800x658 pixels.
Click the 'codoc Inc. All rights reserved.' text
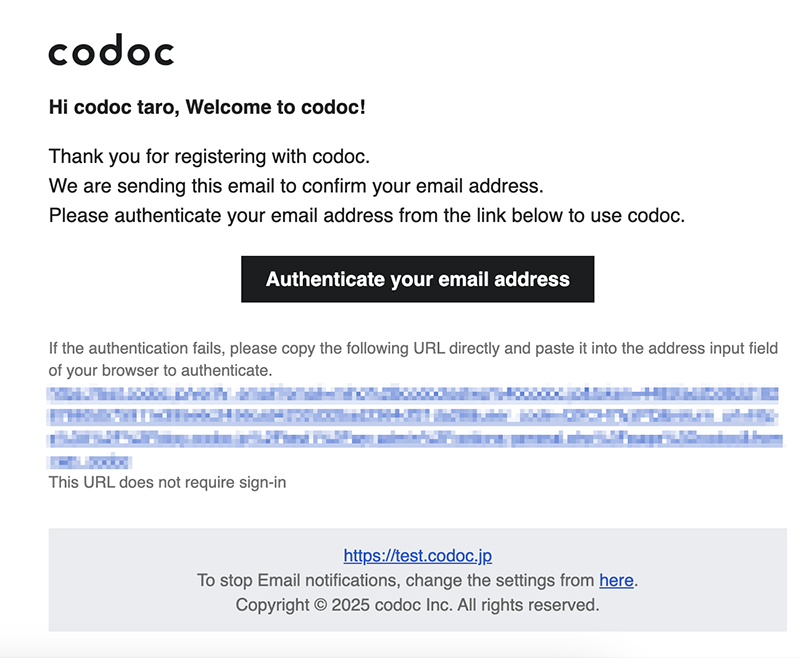(487, 605)
